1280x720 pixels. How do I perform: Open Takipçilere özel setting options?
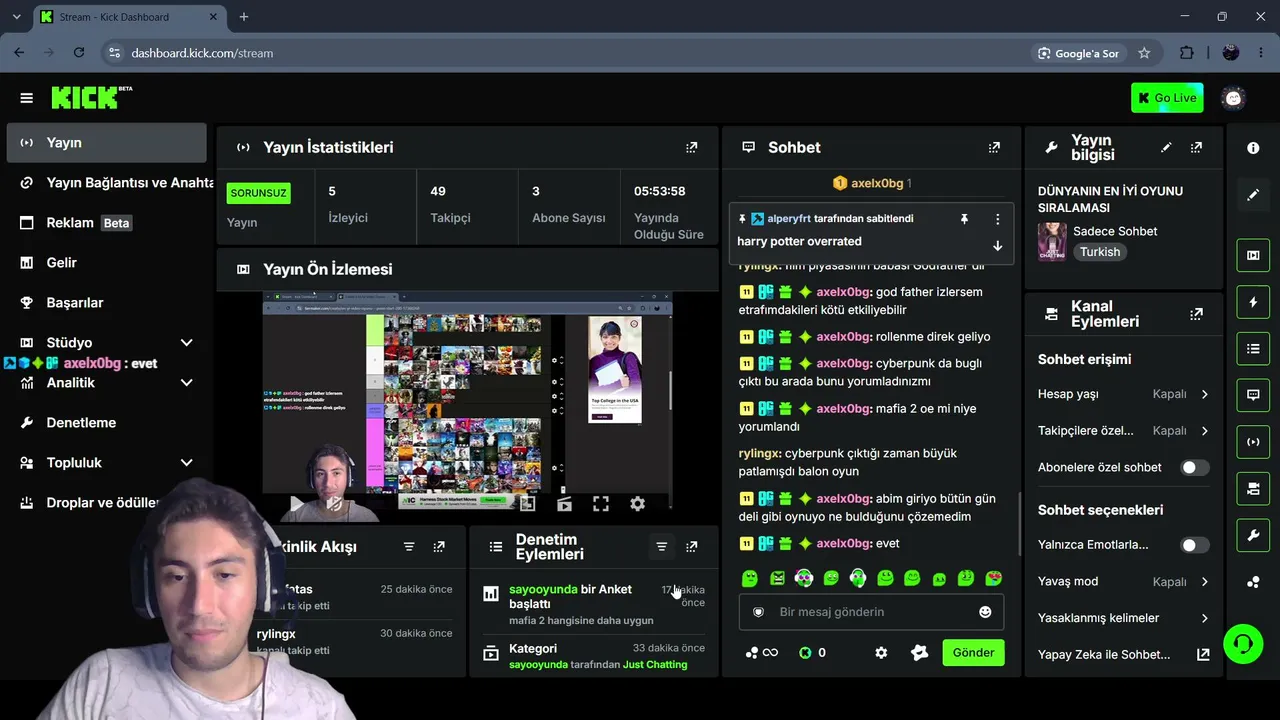click(x=1123, y=431)
